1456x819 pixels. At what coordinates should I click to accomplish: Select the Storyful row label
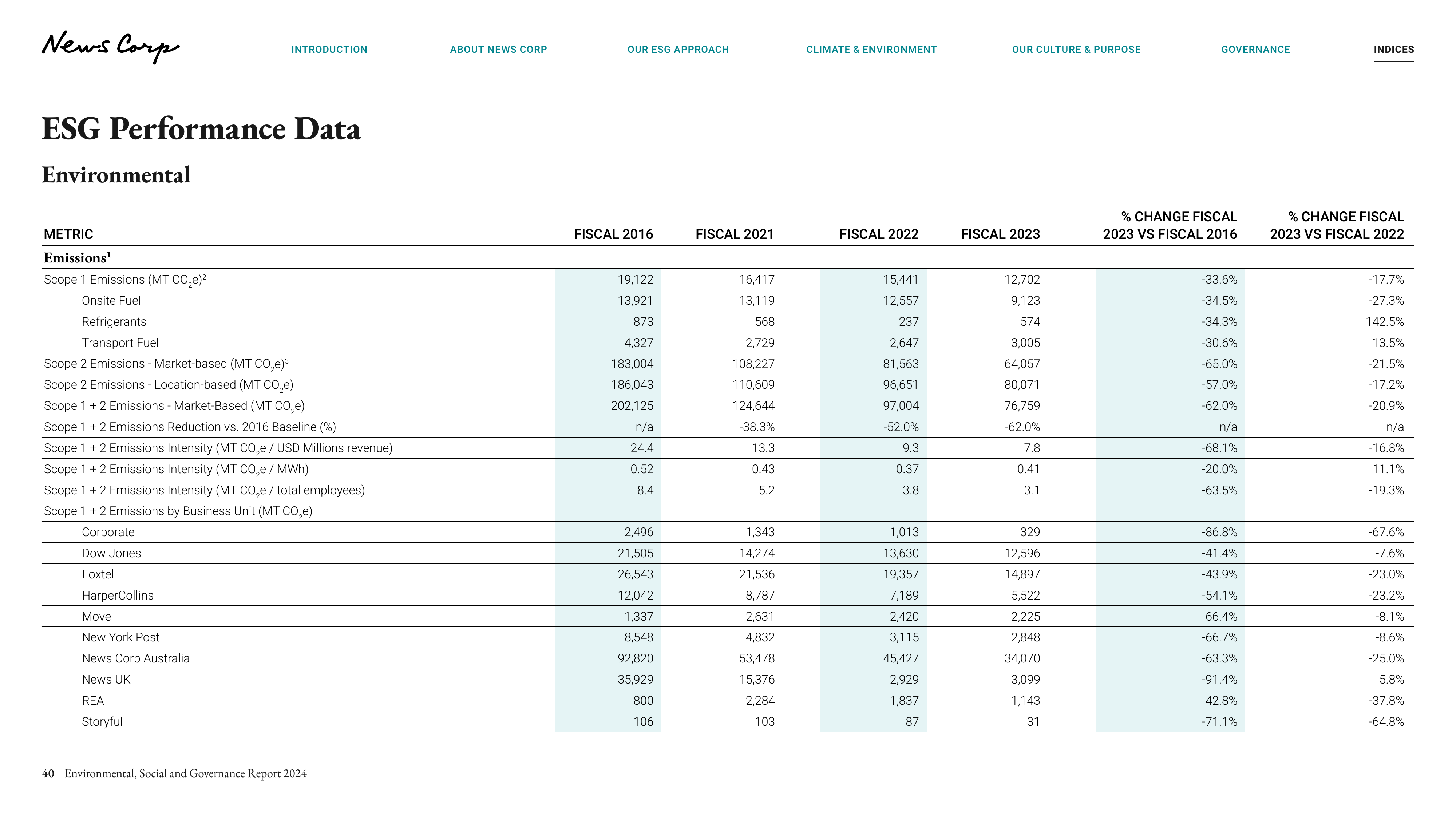point(102,722)
